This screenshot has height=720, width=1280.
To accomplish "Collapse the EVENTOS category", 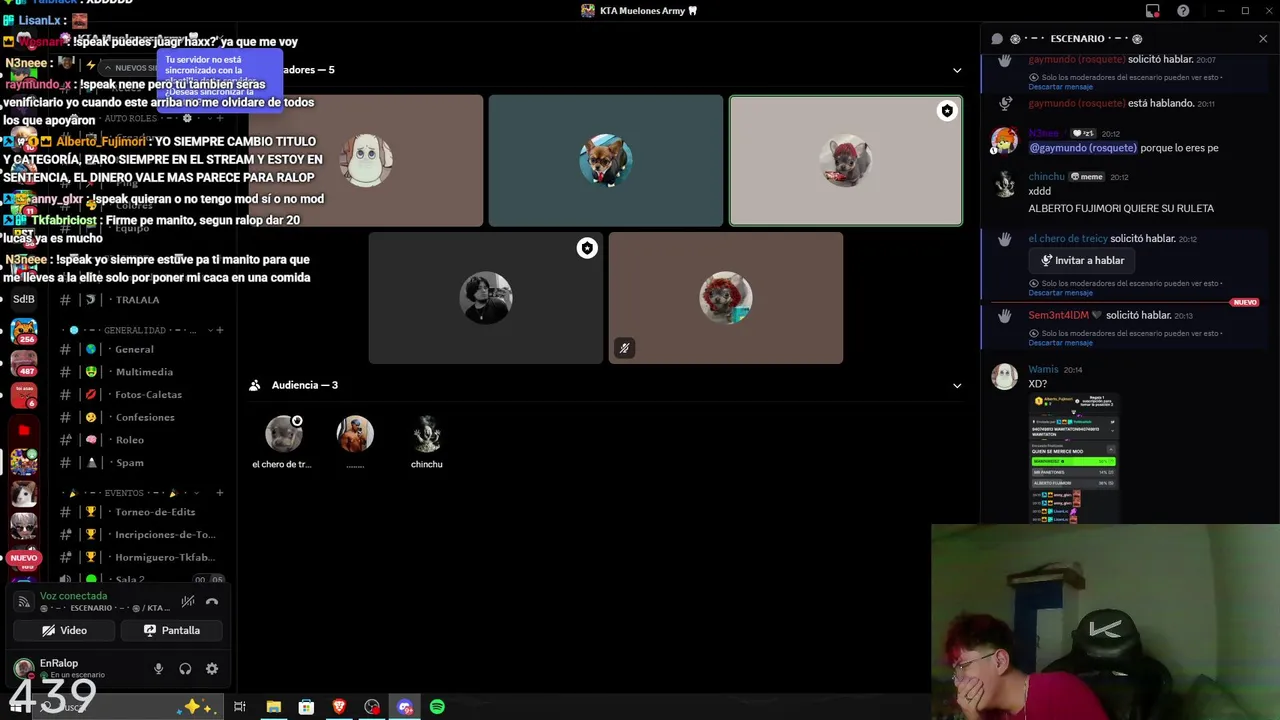I will tap(125, 493).
